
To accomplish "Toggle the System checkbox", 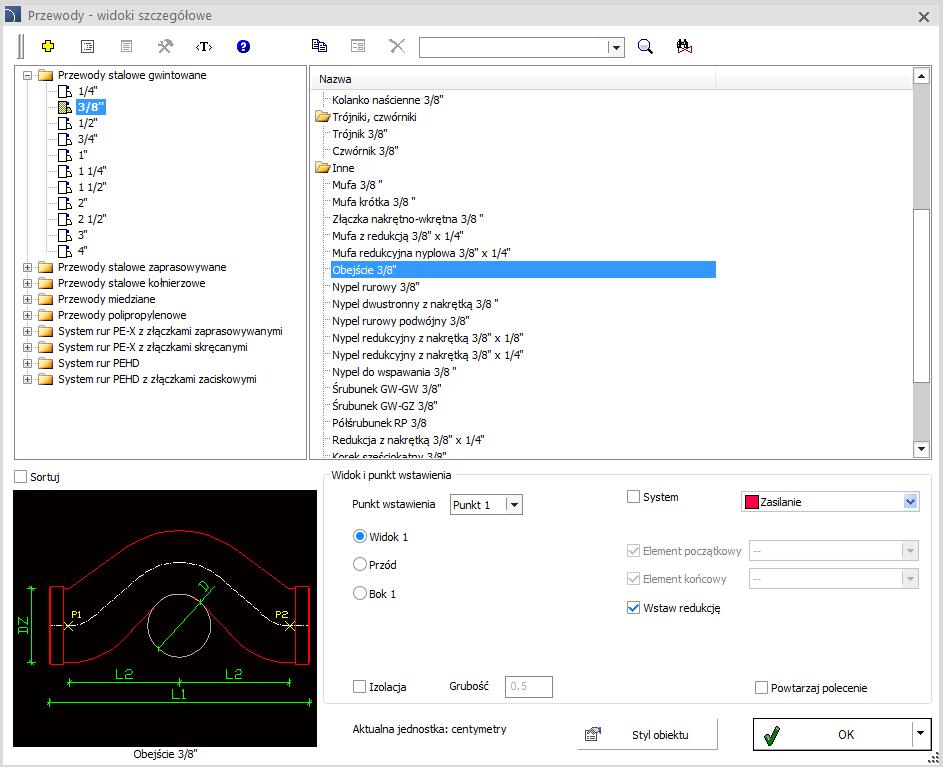I will 633,497.
